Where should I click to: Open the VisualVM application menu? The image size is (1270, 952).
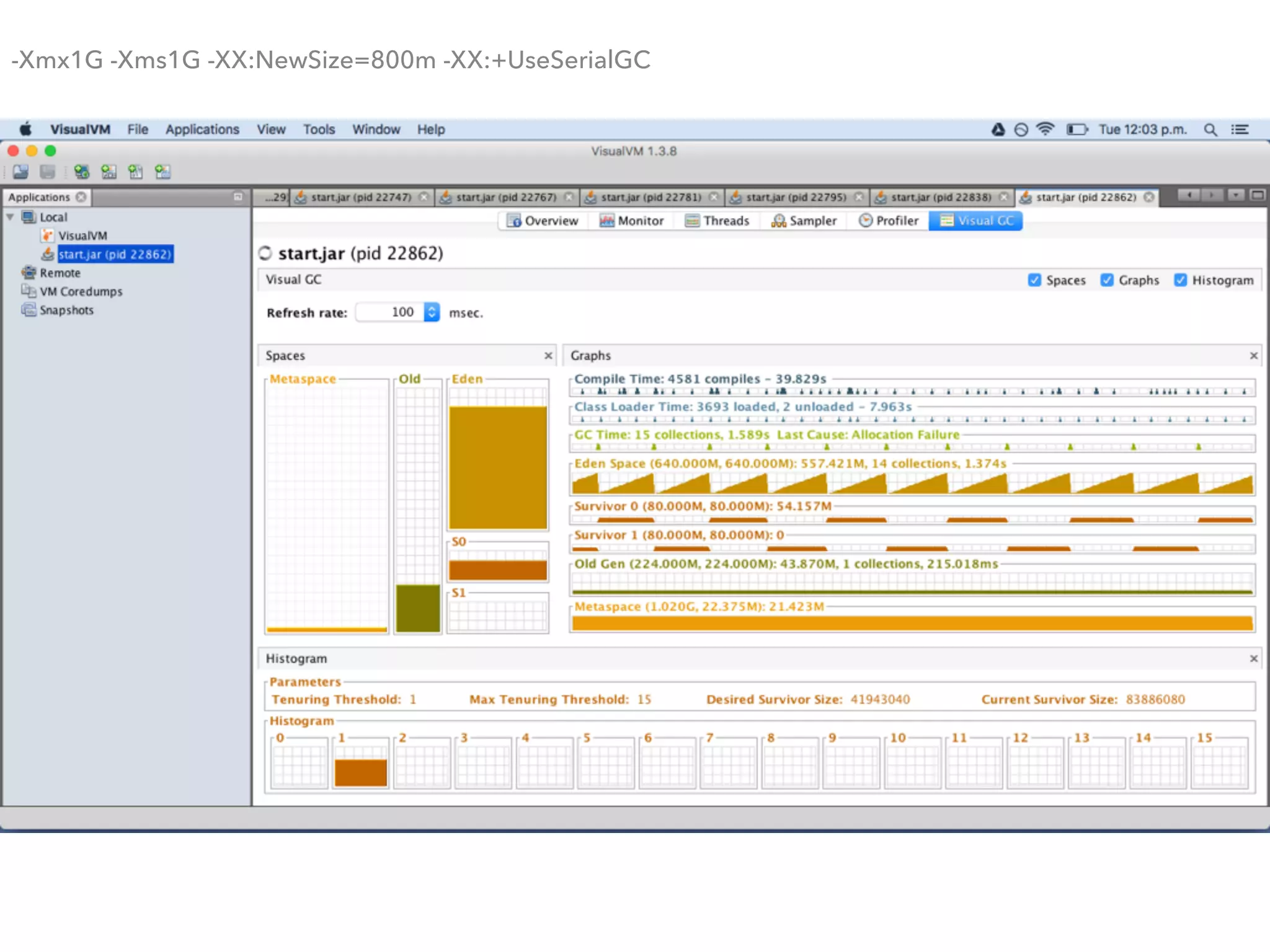(80, 130)
